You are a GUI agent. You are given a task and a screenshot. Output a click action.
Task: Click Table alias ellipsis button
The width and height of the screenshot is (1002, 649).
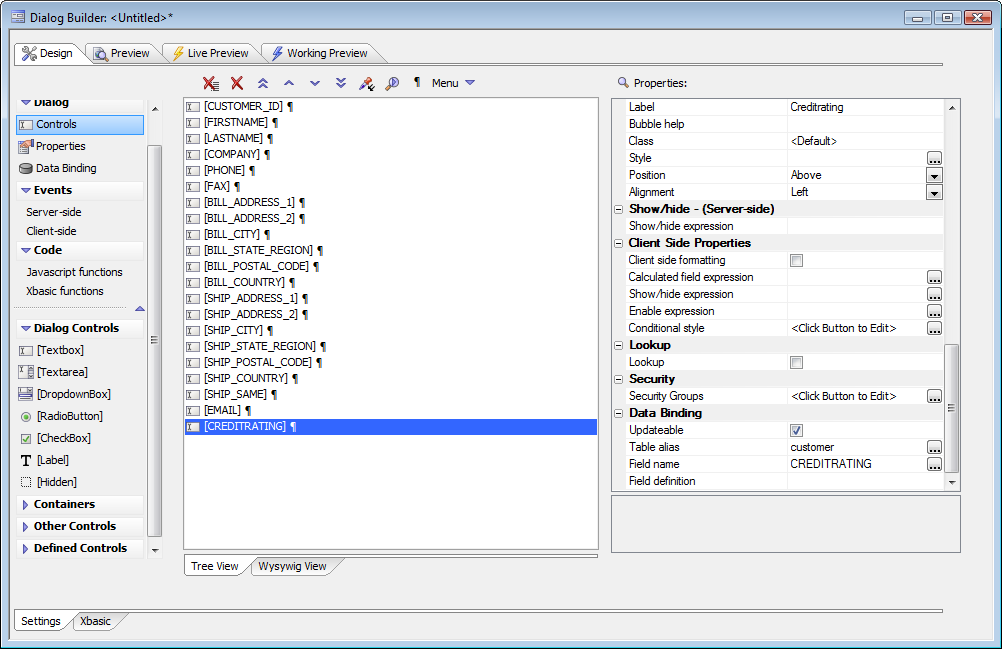coord(934,448)
